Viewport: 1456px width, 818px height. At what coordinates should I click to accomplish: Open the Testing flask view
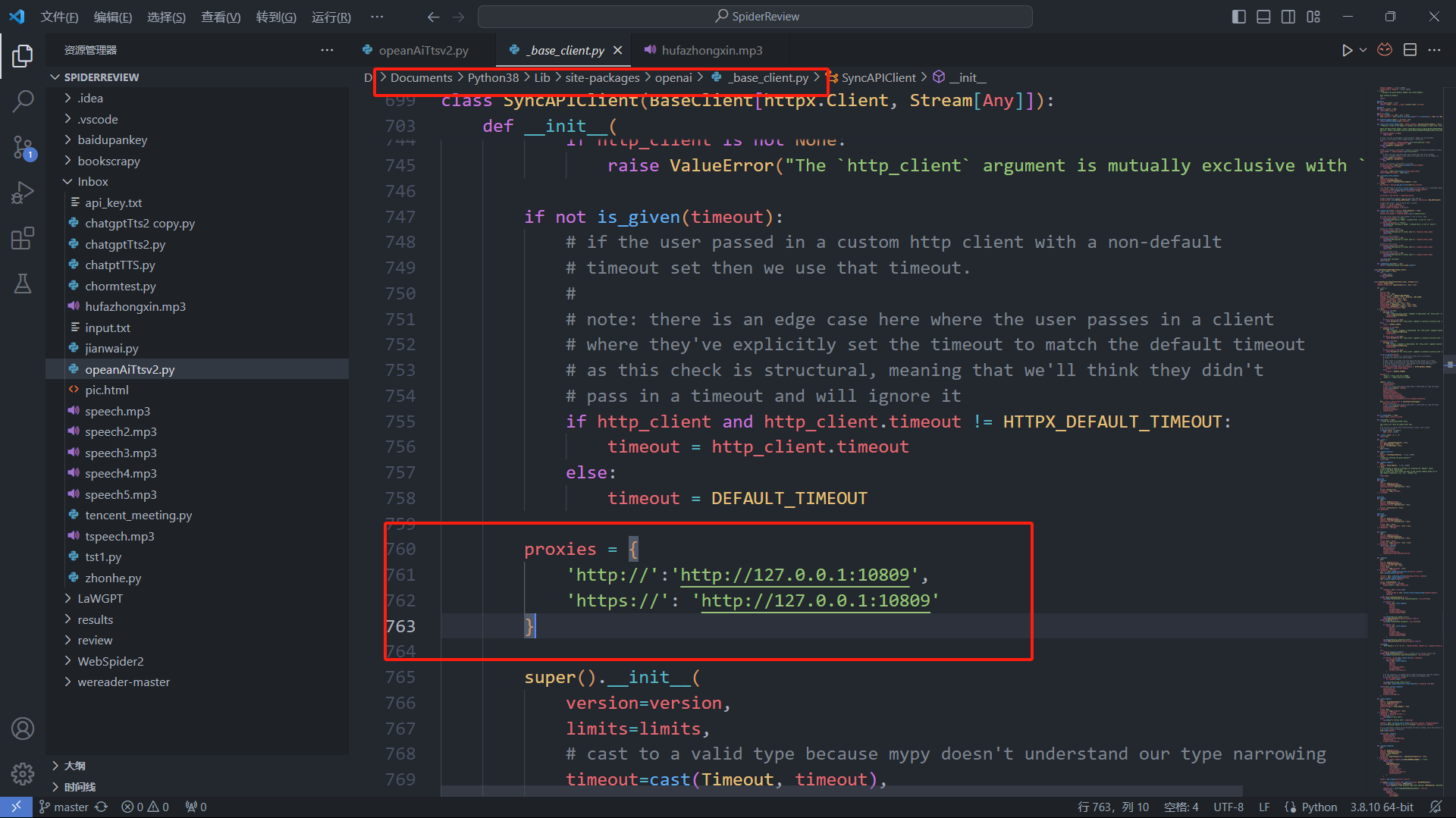[x=23, y=284]
